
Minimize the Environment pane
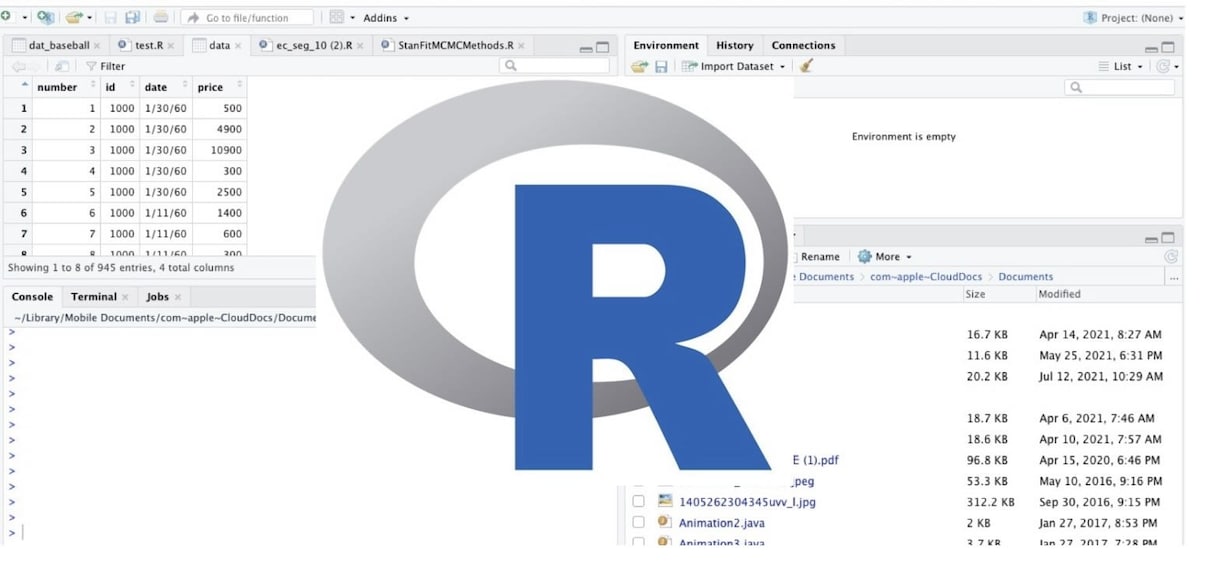pos(1152,48)
